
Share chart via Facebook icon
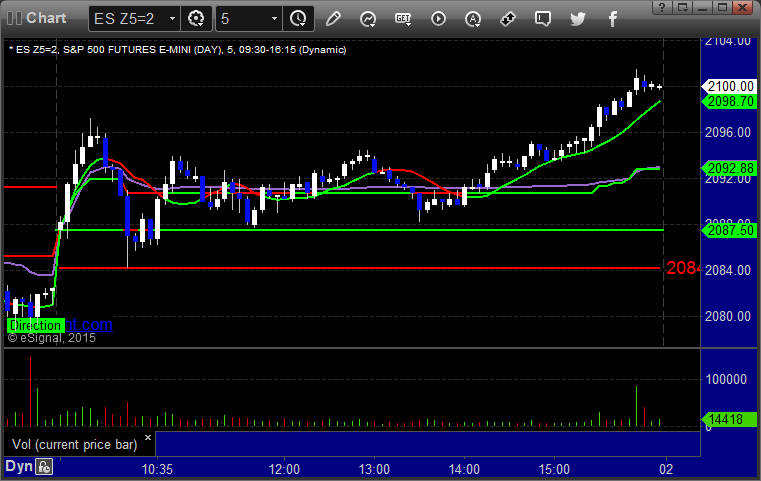click(612, 19)
